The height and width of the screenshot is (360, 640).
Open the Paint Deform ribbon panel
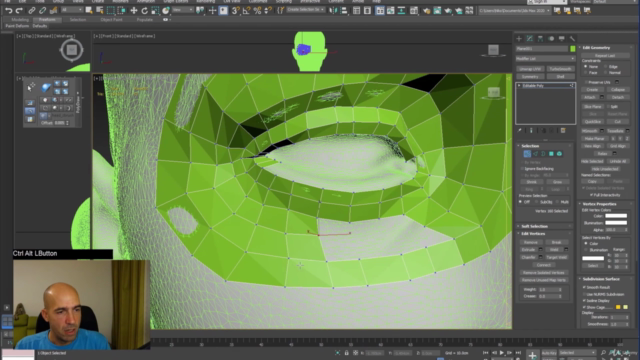[17, 26]
